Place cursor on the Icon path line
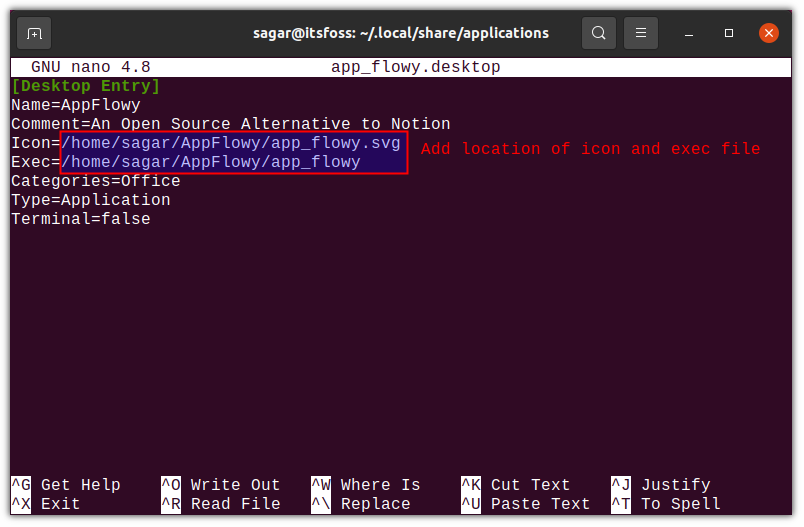This screenshot has height=527, width=804. (230, 143)
